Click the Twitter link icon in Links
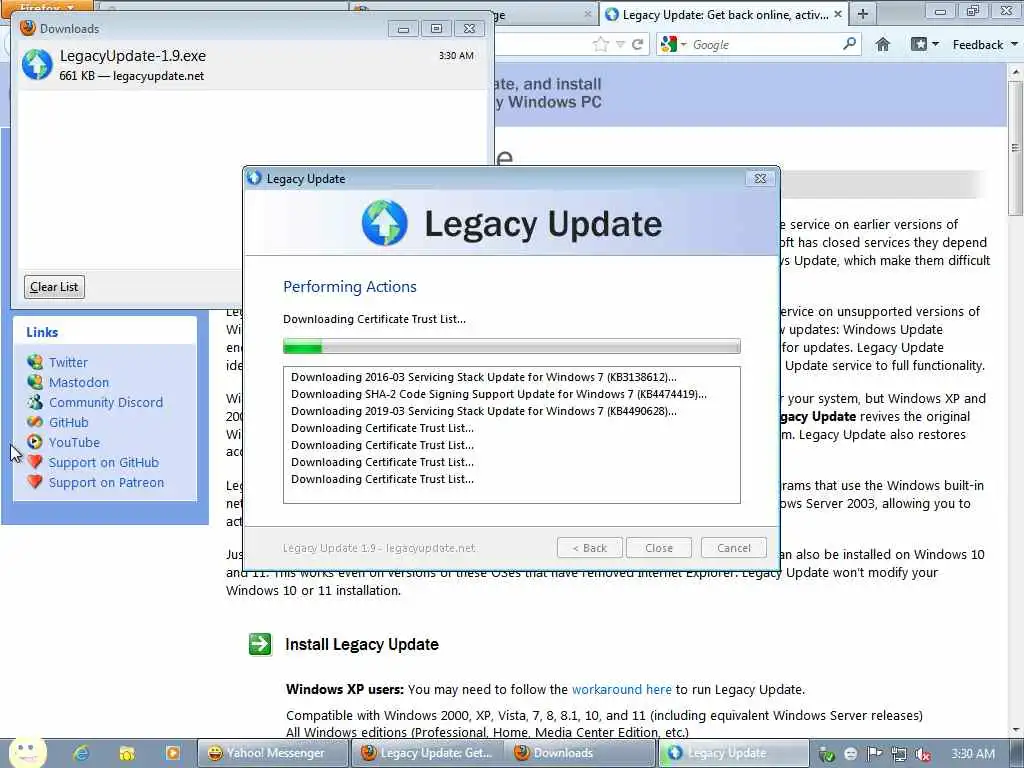1024x768 pixels. (35, 362)
